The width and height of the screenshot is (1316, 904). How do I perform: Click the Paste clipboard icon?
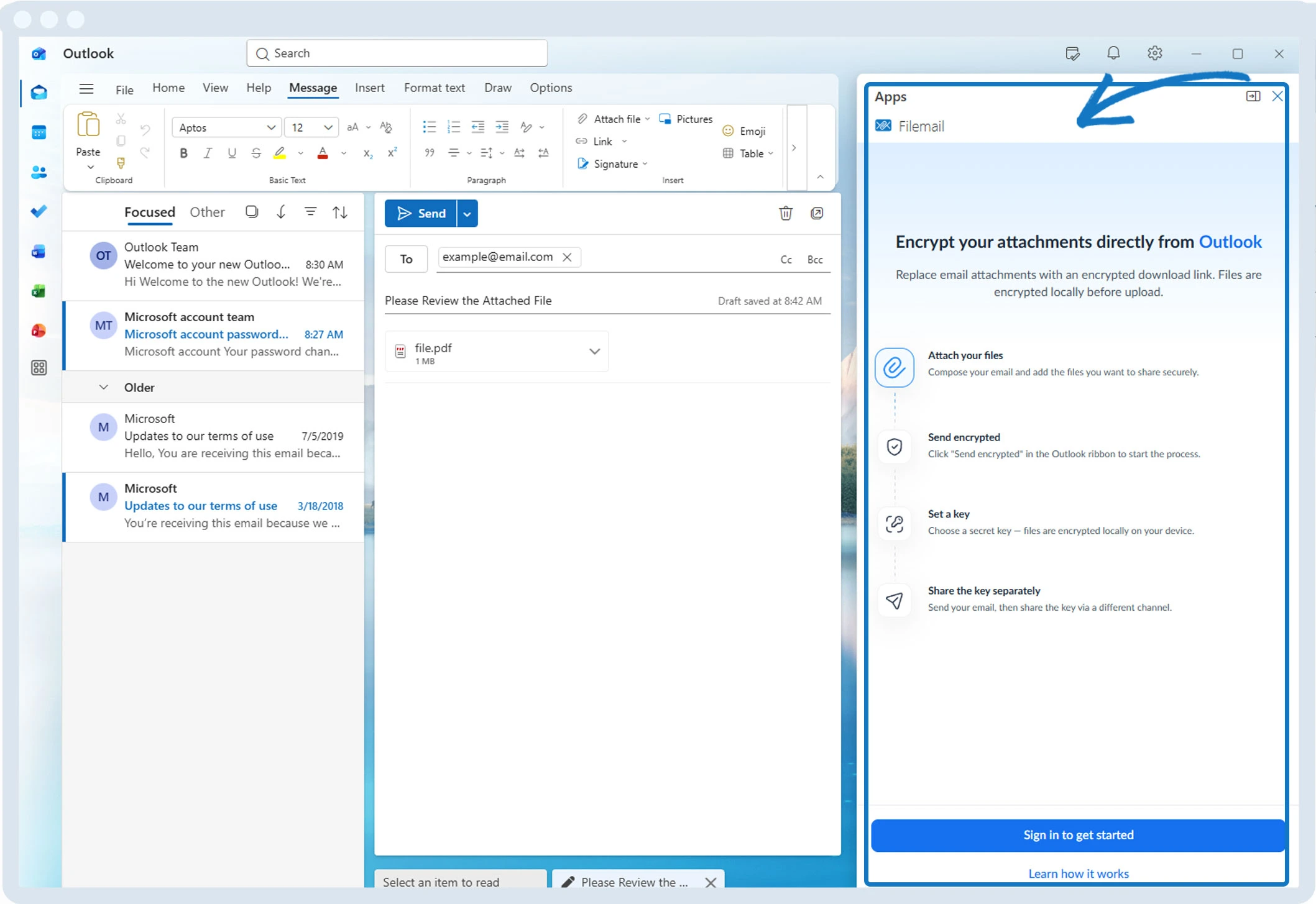[88, 126]
